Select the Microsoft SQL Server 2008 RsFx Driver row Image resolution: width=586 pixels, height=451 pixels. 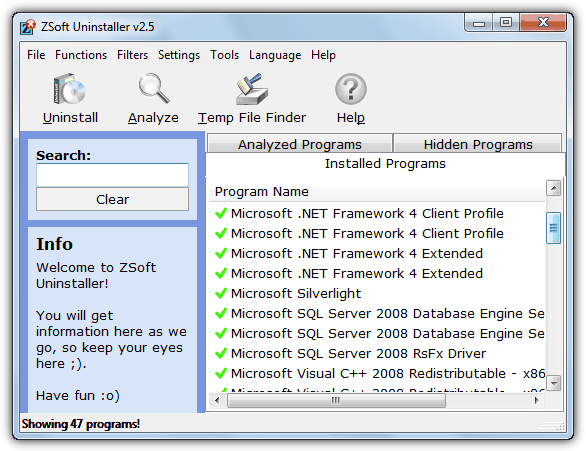coord(377,353)
